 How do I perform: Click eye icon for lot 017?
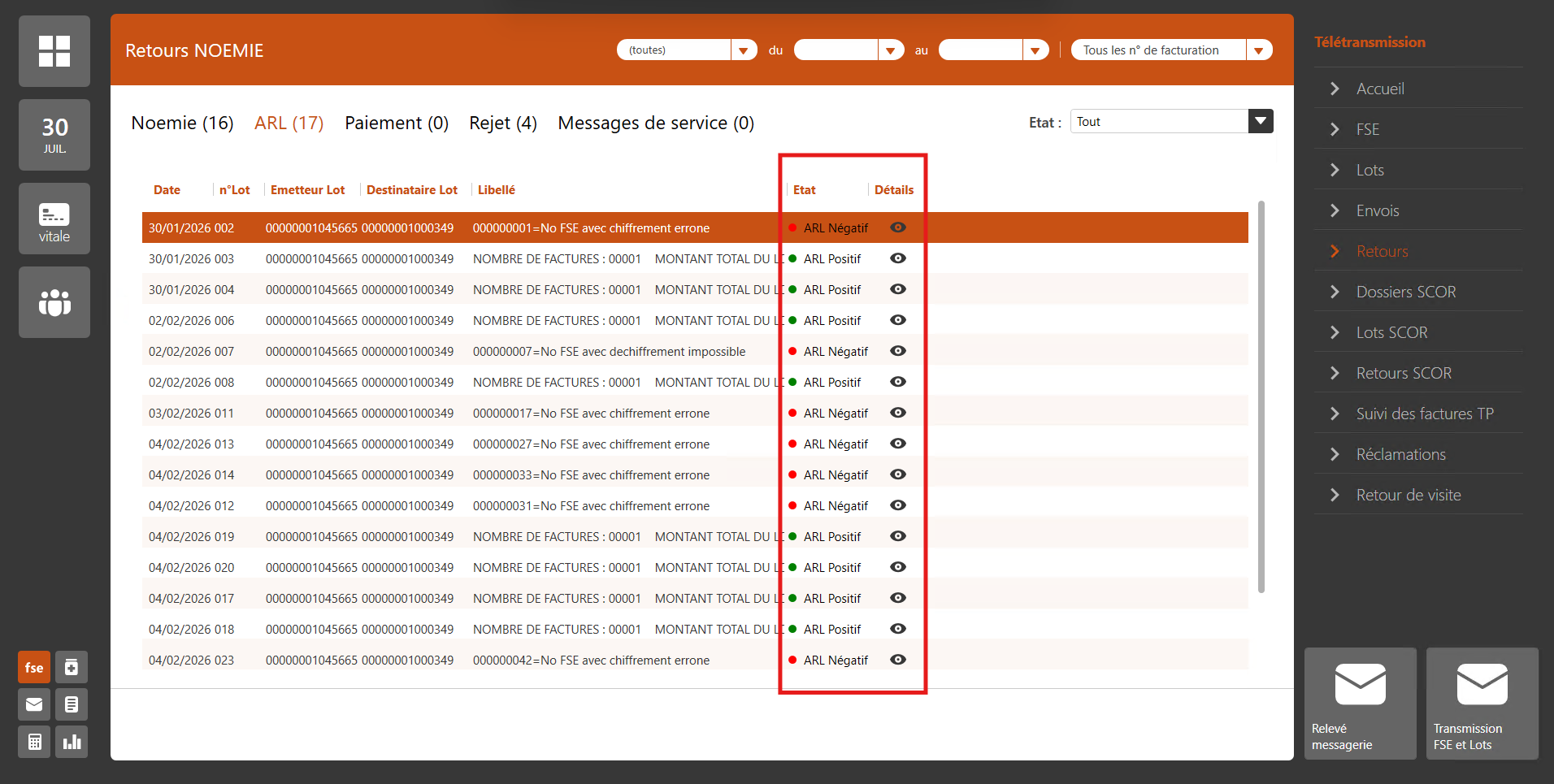[898, 598]
